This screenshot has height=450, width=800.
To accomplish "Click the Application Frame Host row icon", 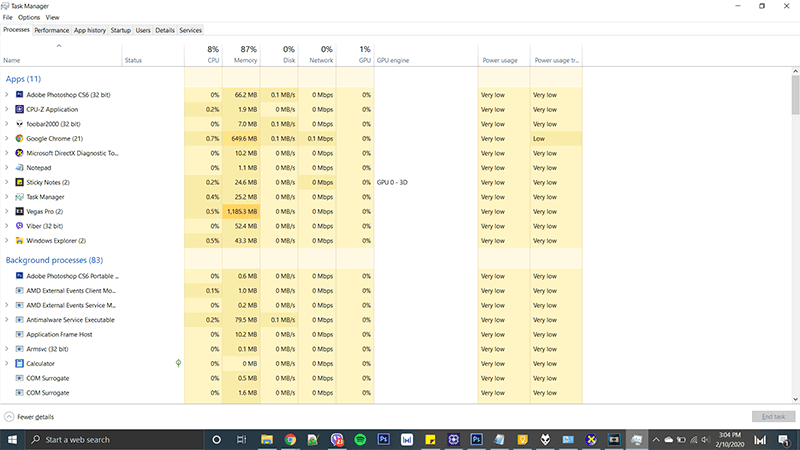I will (19, 335).
